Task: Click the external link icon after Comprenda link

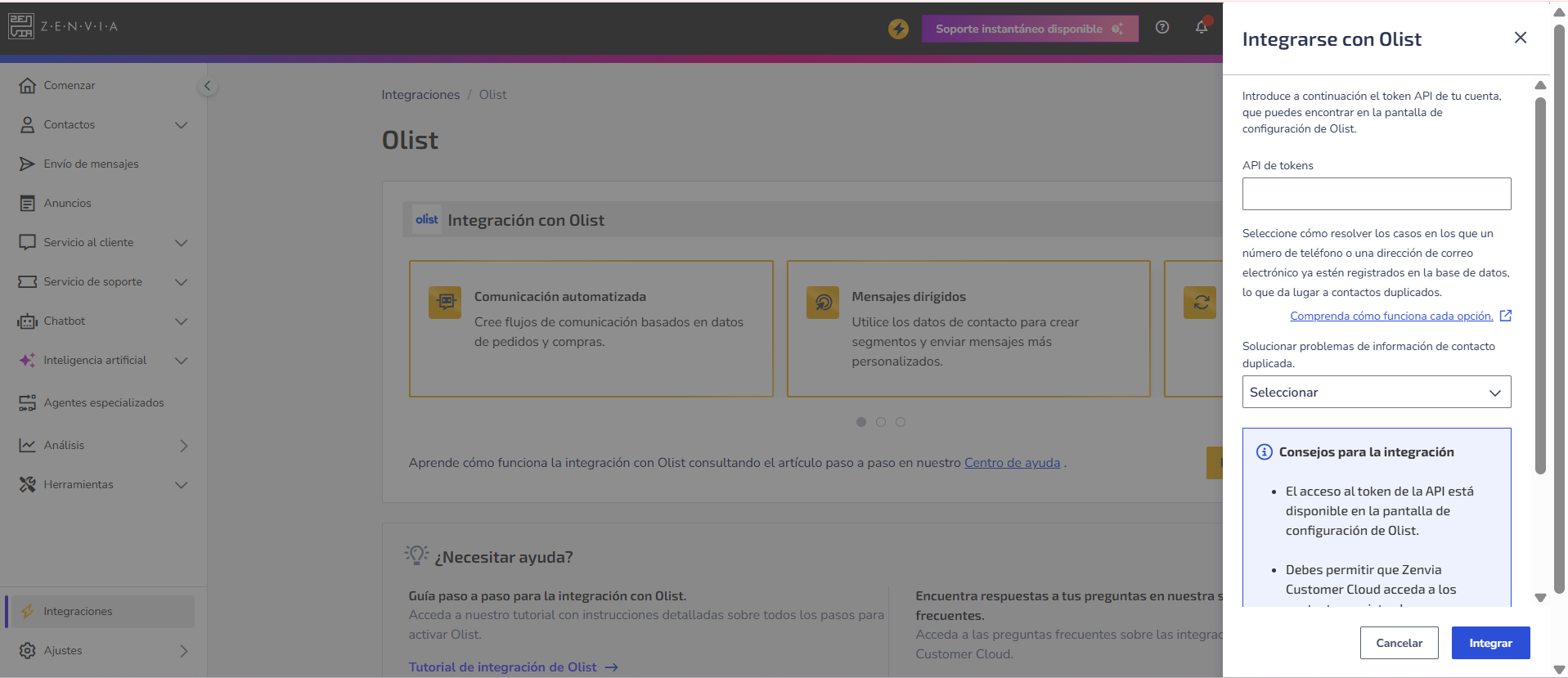Action: click(1505, 316)
